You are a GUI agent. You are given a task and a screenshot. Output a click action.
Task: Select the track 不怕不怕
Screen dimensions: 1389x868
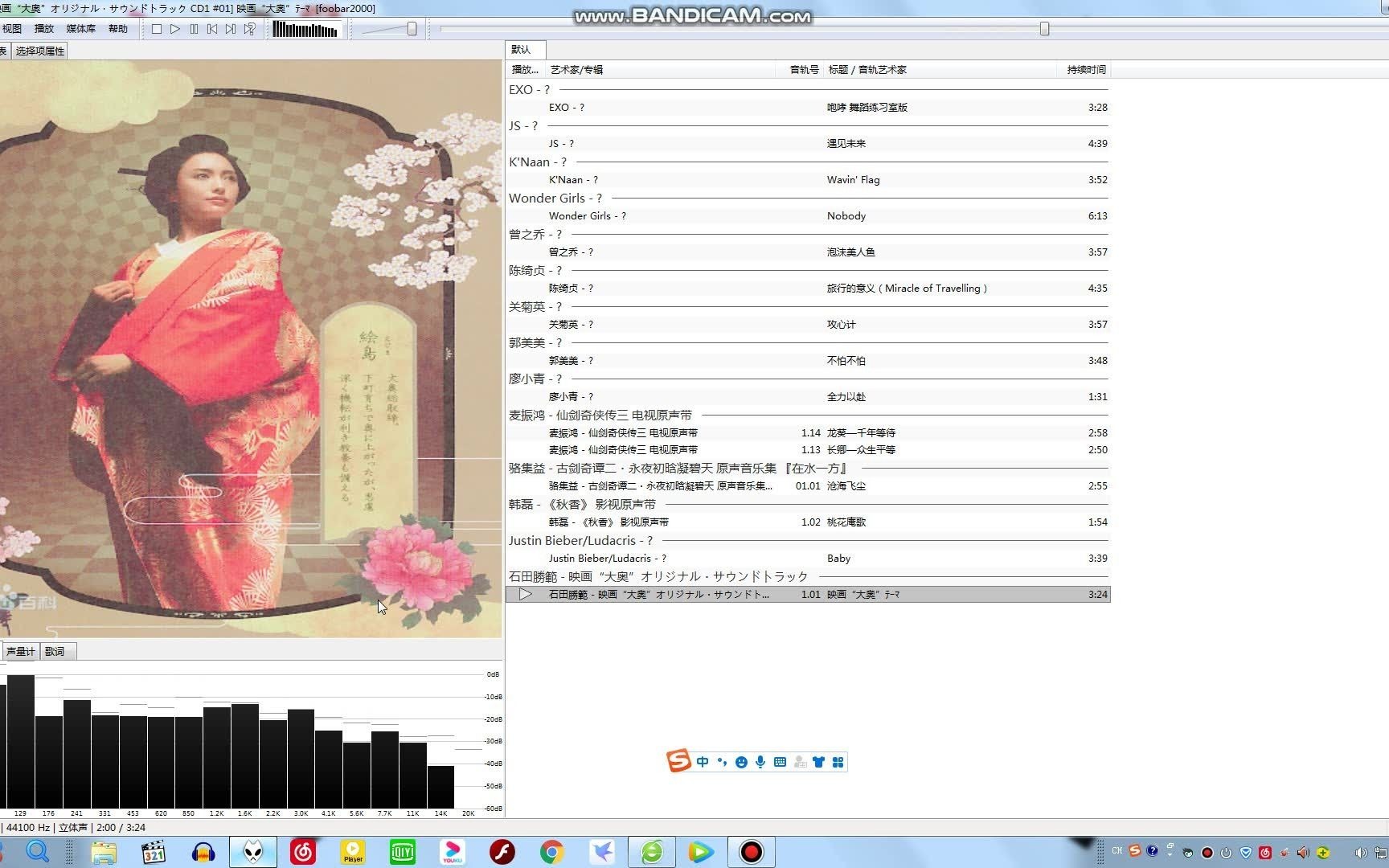[x=808, y=361]
